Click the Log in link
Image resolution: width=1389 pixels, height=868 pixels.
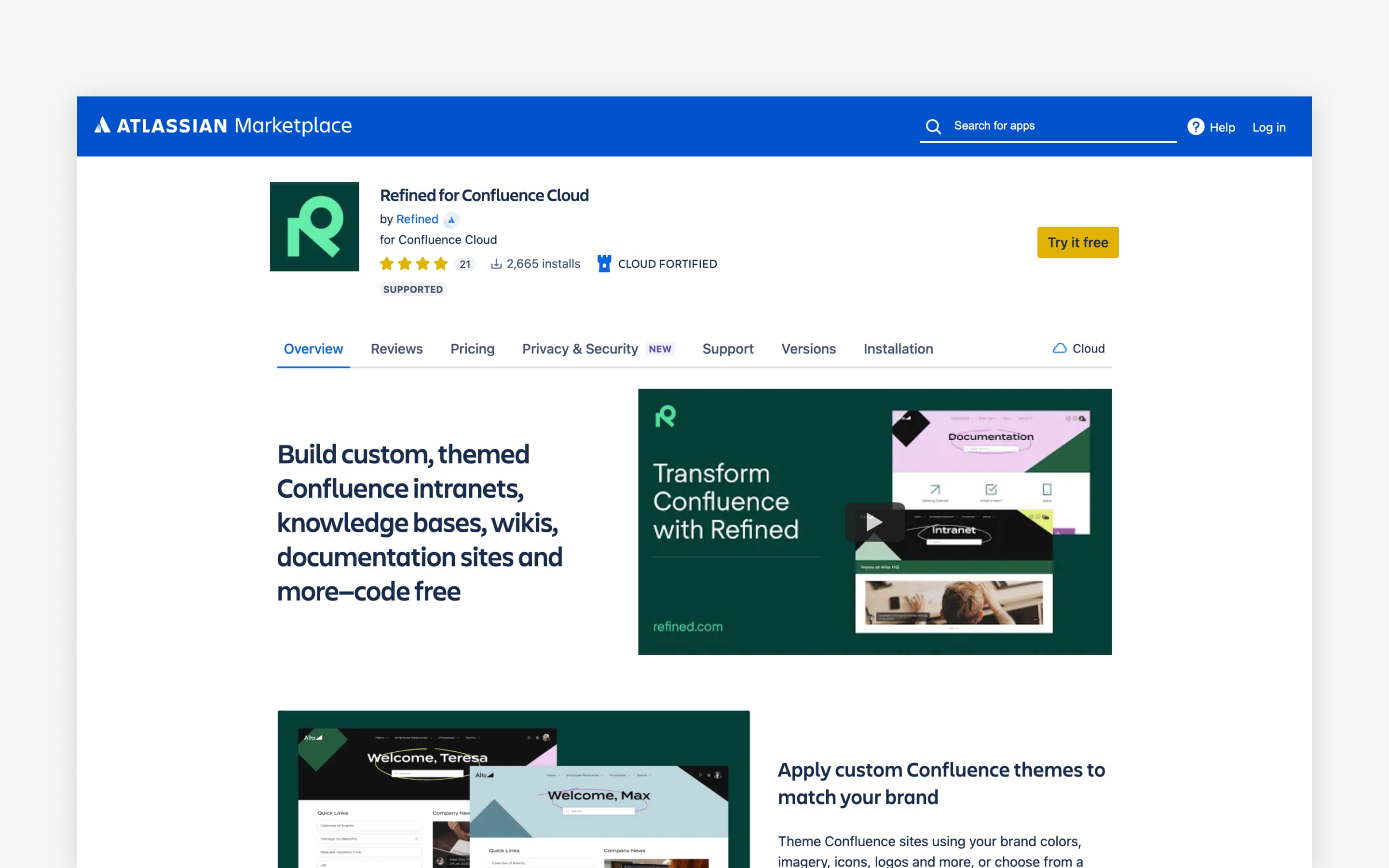click(x=1268, y=127)
